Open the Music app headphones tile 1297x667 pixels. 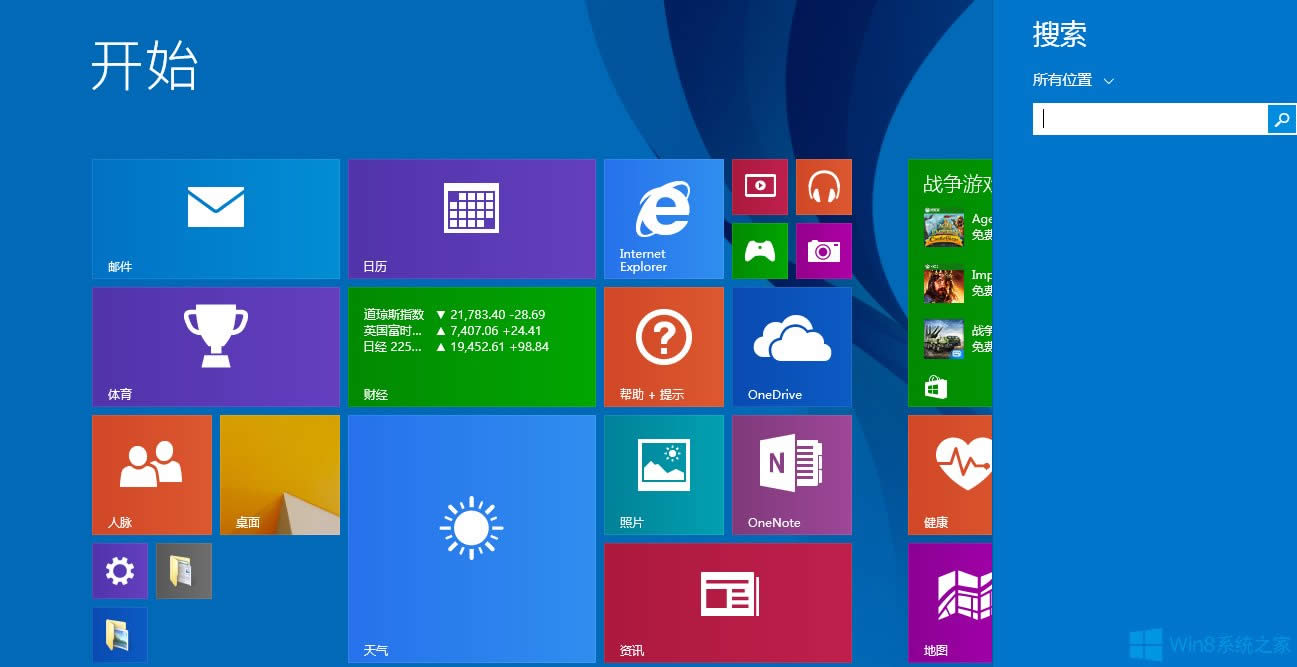823,187
